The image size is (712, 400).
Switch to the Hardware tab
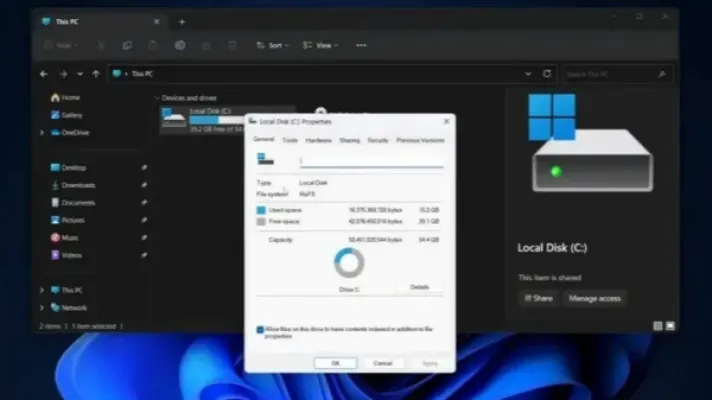click(x=318, y=140)
